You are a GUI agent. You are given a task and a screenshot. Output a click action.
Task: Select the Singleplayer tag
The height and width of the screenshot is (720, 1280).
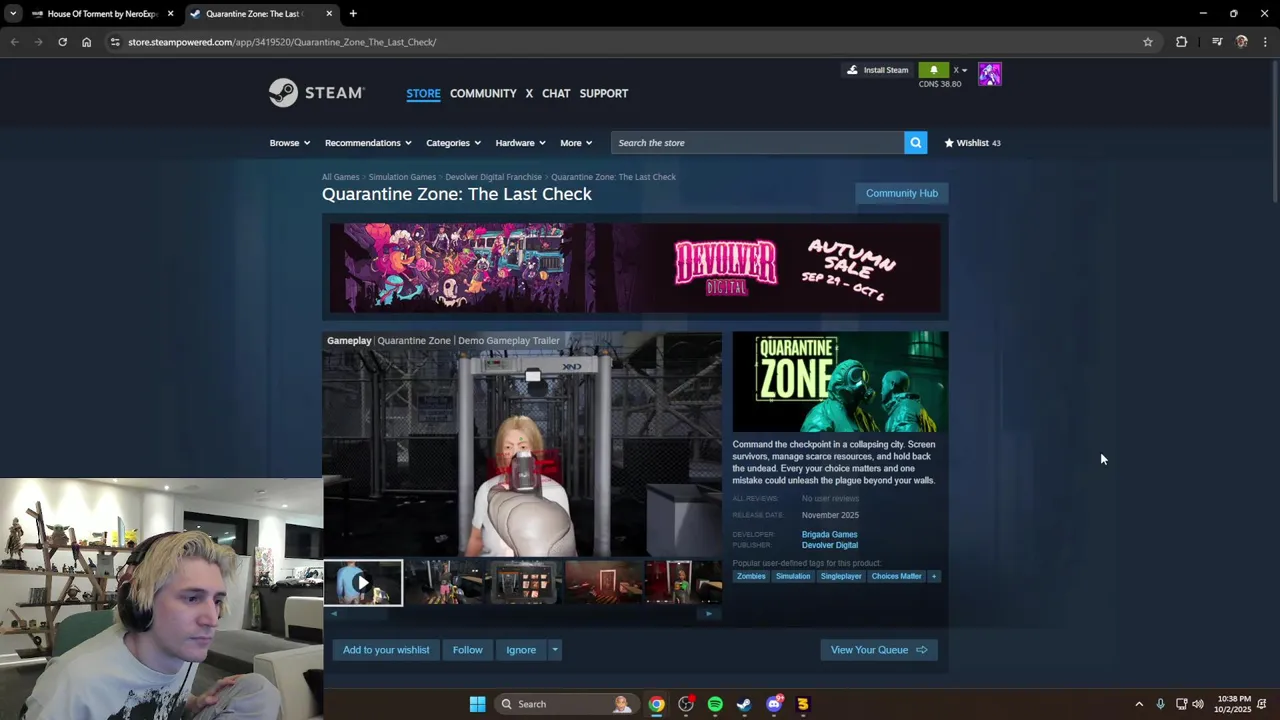pos(841,576)
